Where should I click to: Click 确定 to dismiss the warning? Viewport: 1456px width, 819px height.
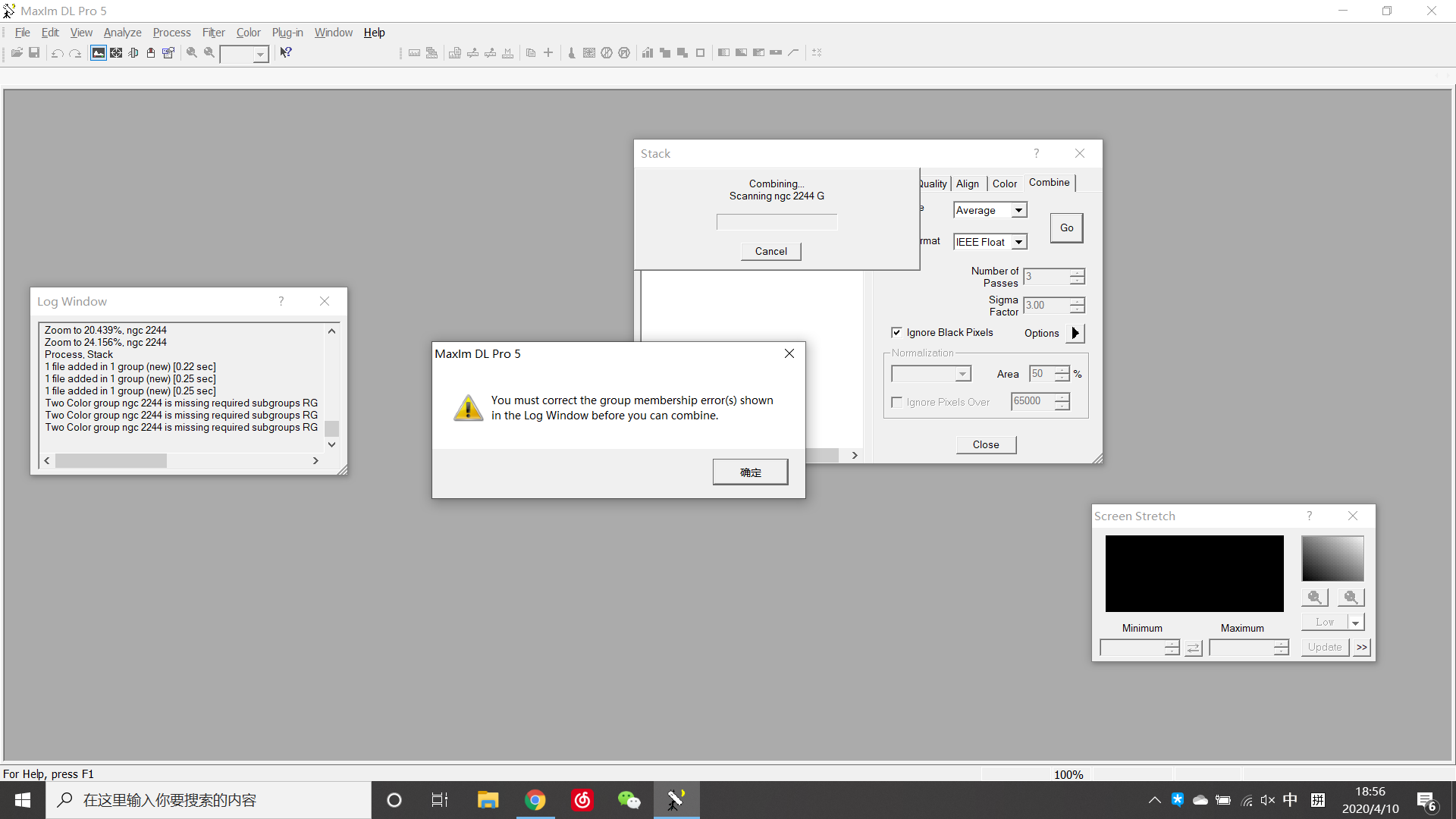750,472
